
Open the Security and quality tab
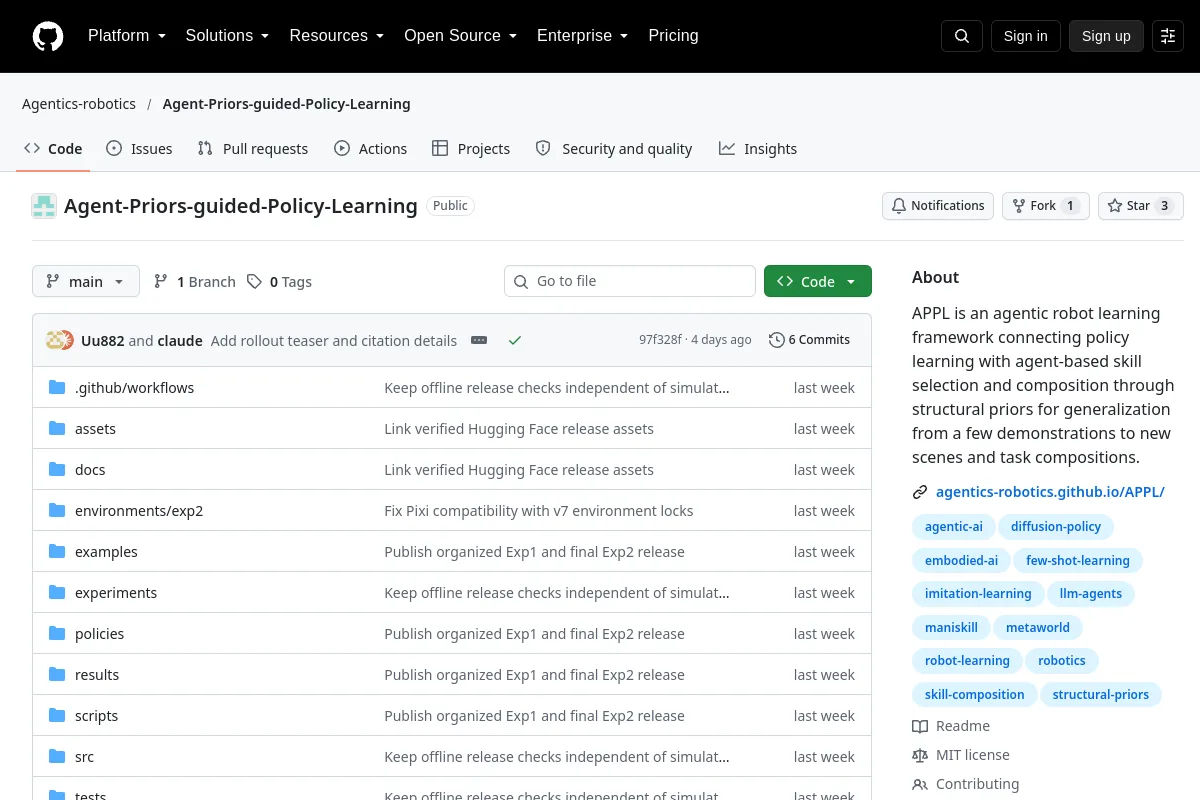(x=614, y=149)
